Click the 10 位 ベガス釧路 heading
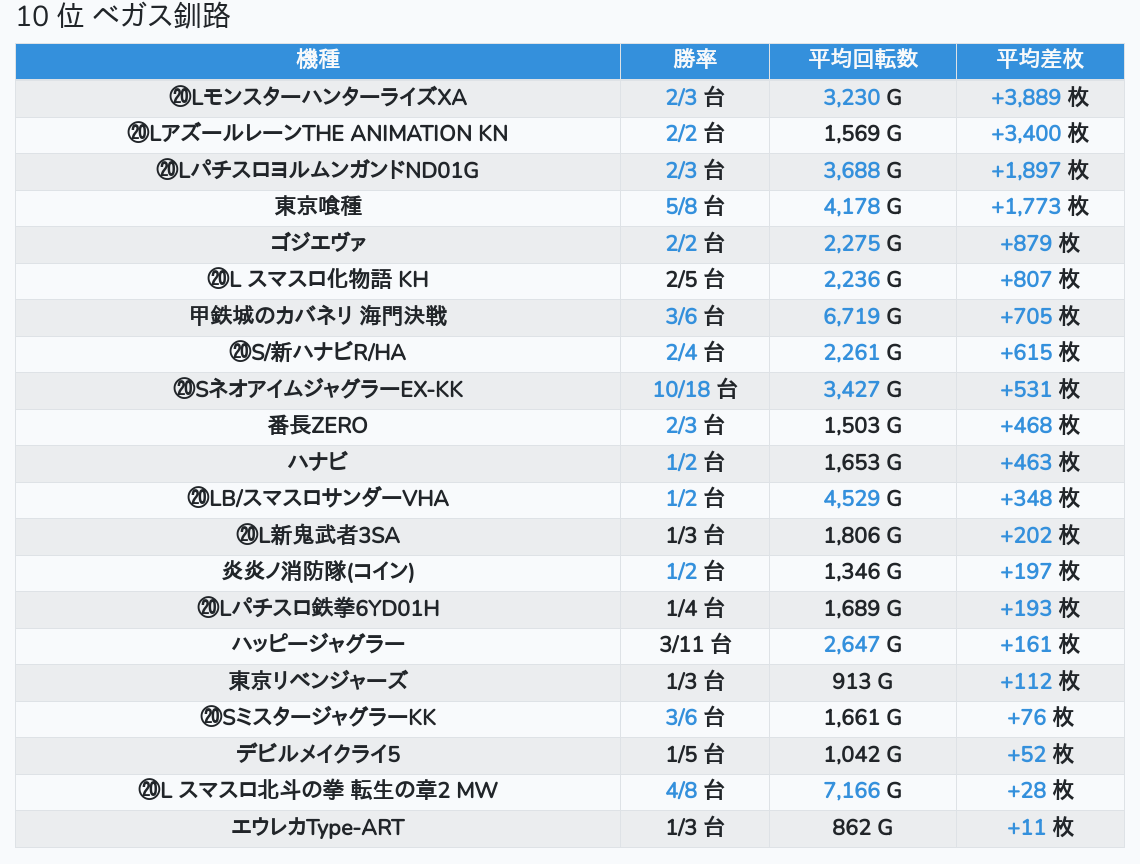The height and width of the screenshot is (864, 1140). click(124, 17)
